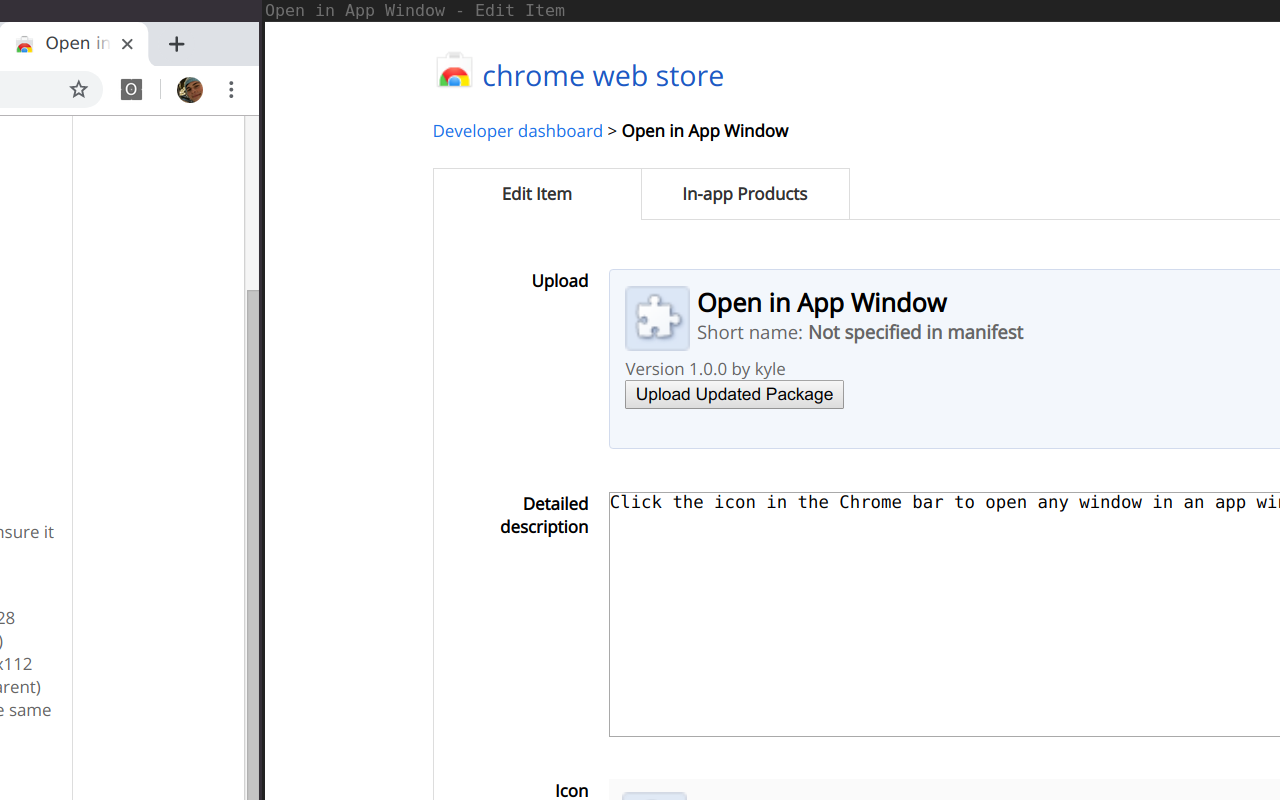Select the Edit Item tab
Image resolution: width=1280 pixels, height=800 pixels.
536,193
